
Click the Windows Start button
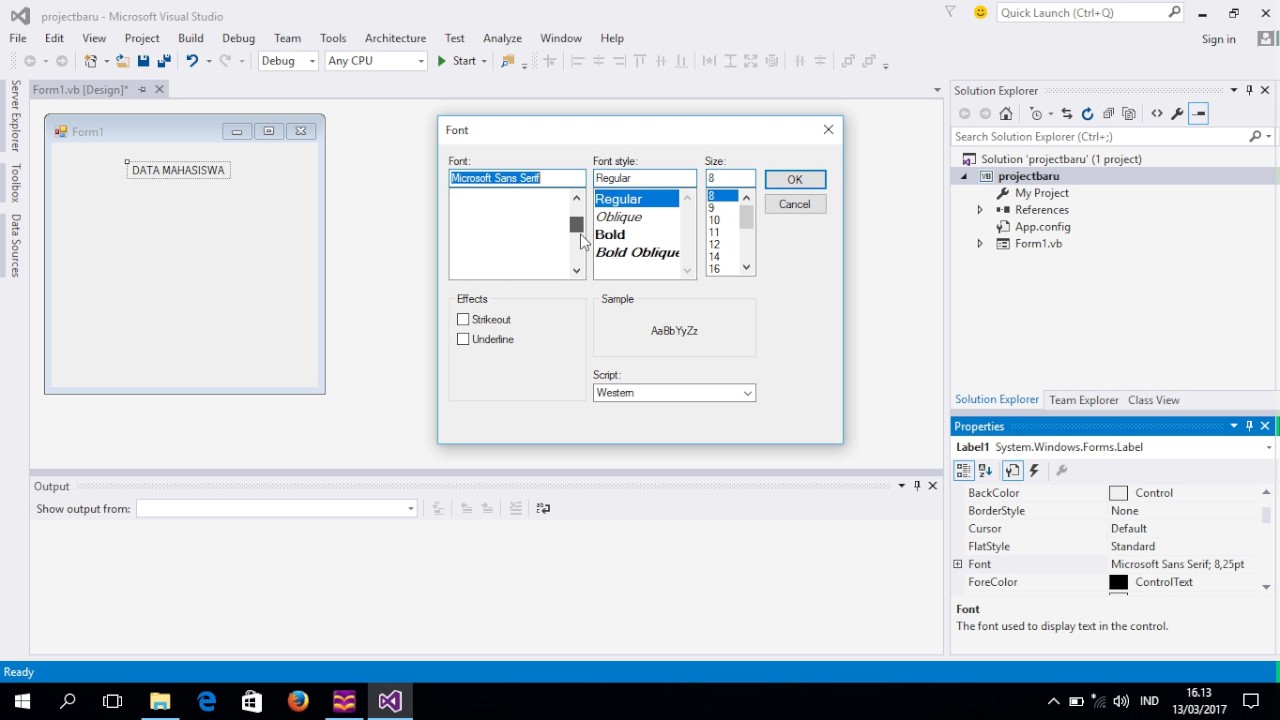pyautogui.click(x=22, y=701)
